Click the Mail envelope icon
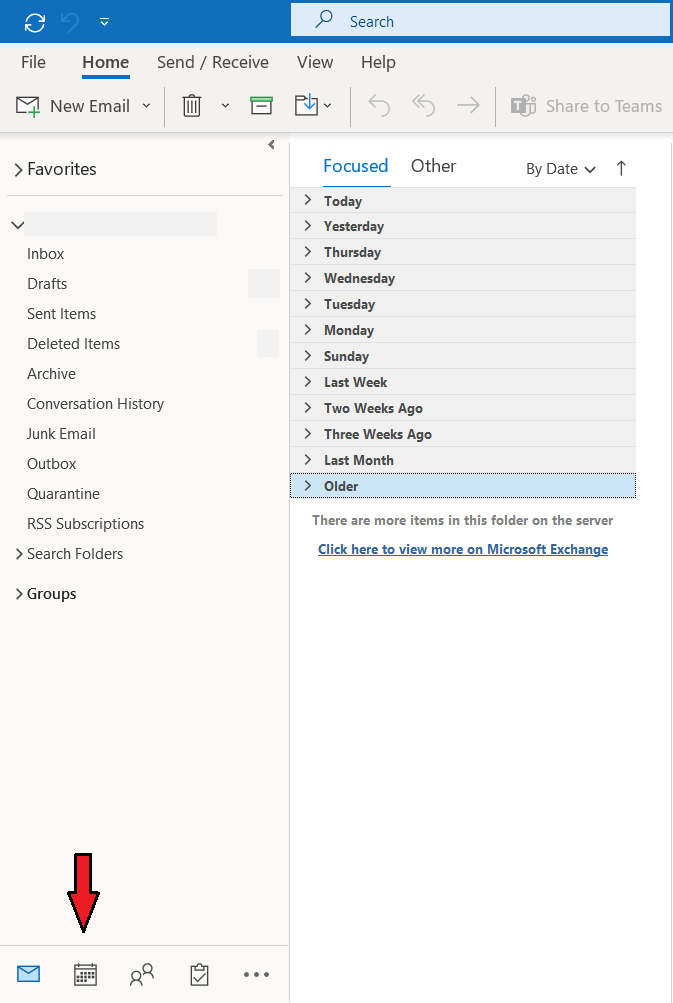Screen dimensions: 673x1003 click(x=29, y=974)
